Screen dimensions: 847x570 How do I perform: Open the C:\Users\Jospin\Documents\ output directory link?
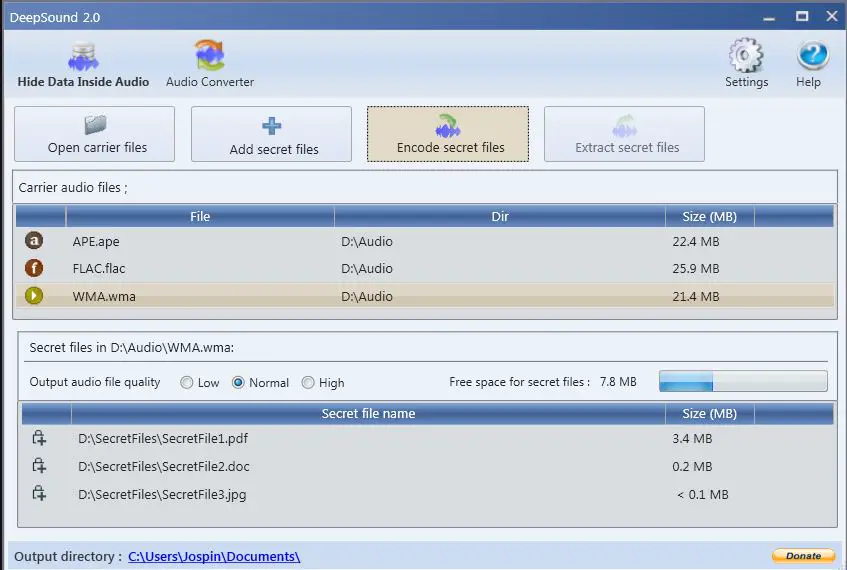(214, 556)
